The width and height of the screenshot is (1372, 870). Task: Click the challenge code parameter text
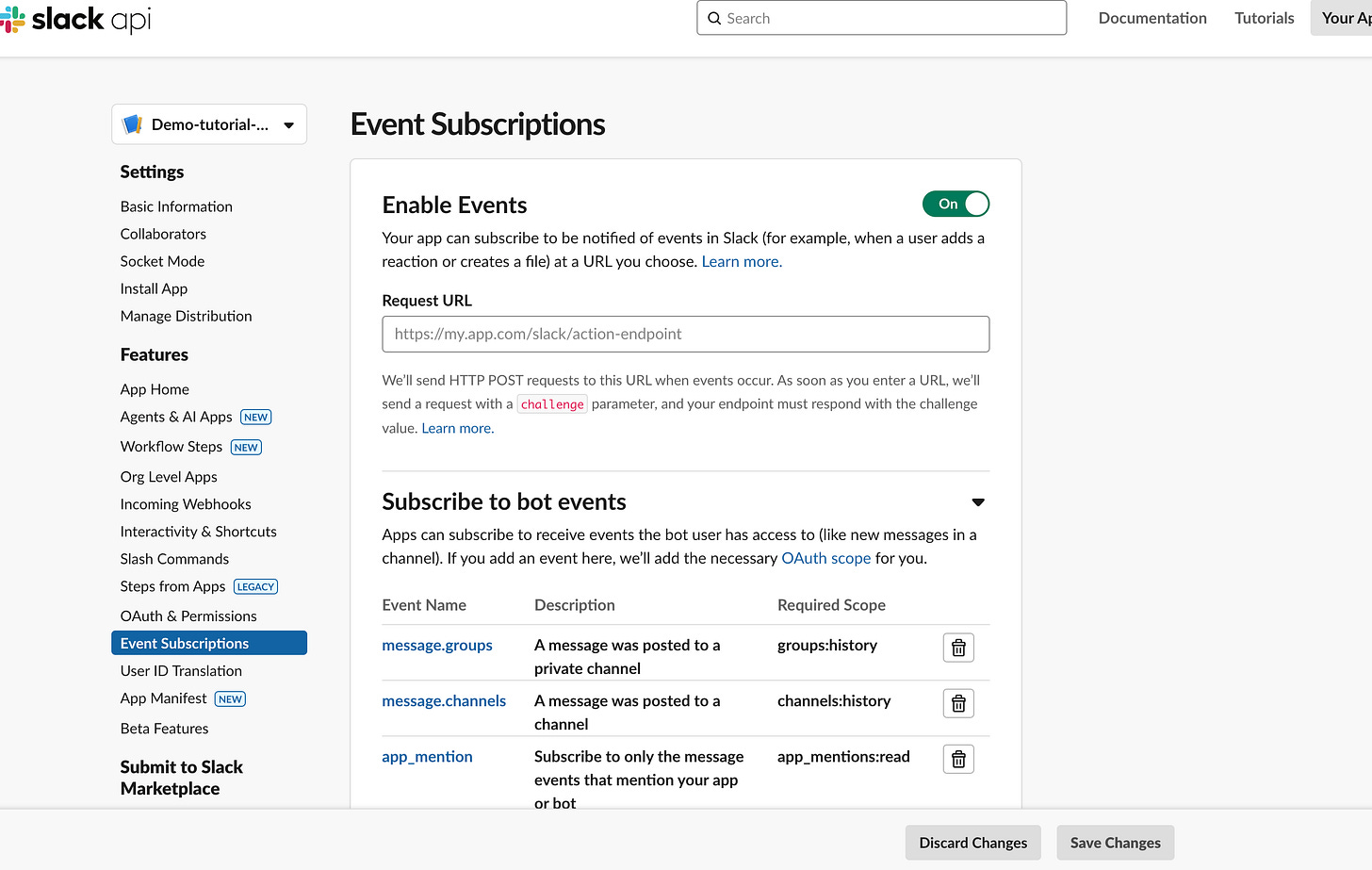(x=552, y=404)
